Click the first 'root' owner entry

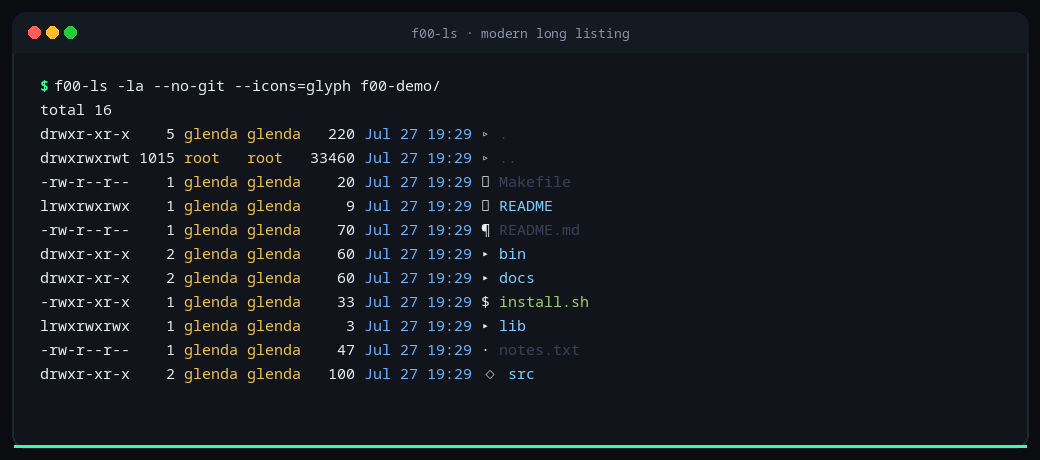point(202,158)
